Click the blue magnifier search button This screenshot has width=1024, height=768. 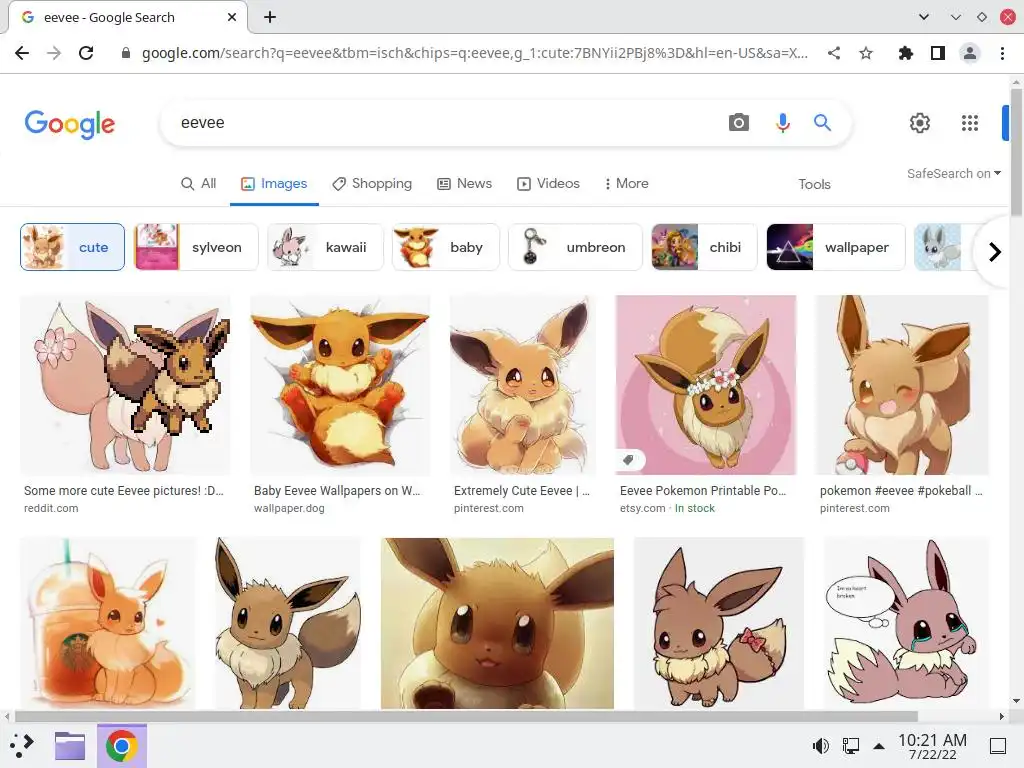(x=822, y=122)
